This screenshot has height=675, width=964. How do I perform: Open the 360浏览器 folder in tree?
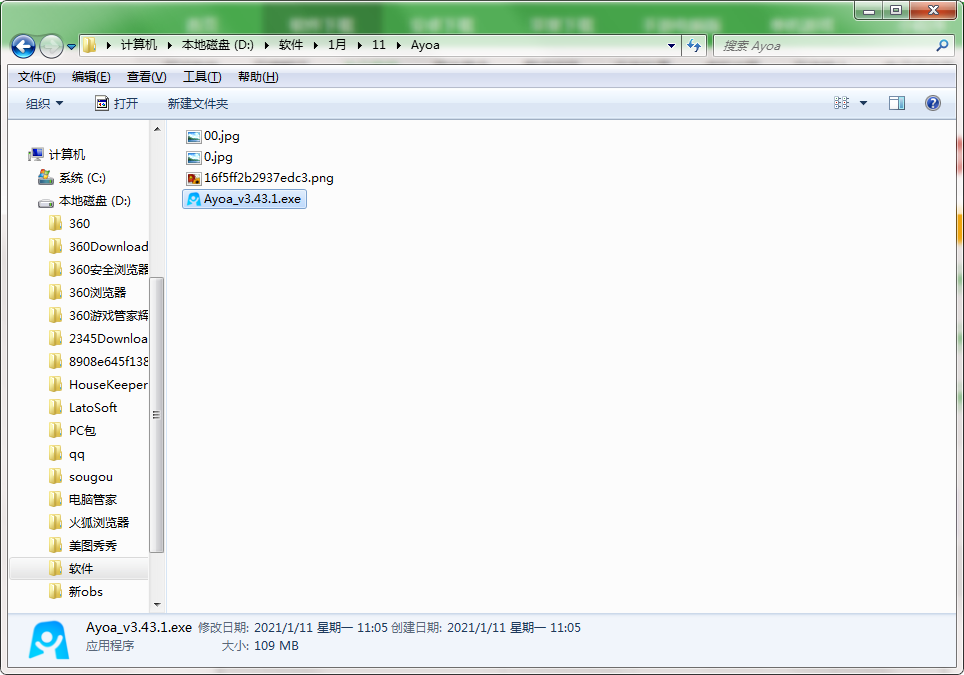pyautogui.click(x=87, y=293)
